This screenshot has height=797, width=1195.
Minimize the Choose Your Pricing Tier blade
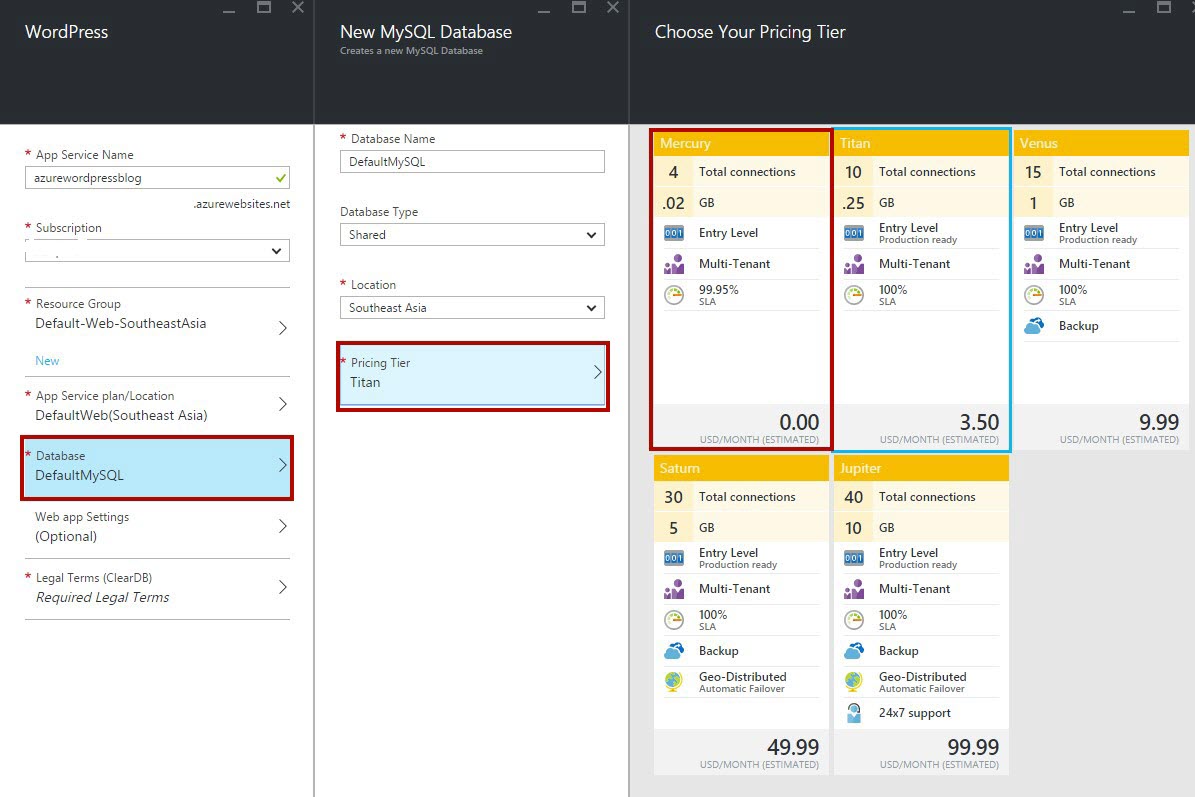pos(1129,11)
